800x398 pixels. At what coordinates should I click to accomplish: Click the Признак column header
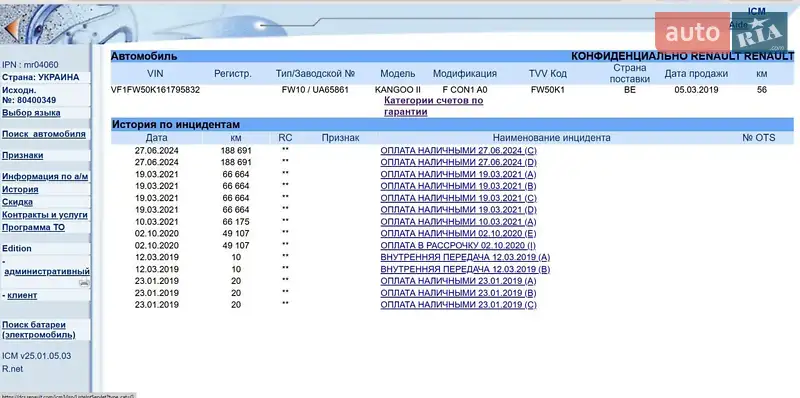click(340, 138)
